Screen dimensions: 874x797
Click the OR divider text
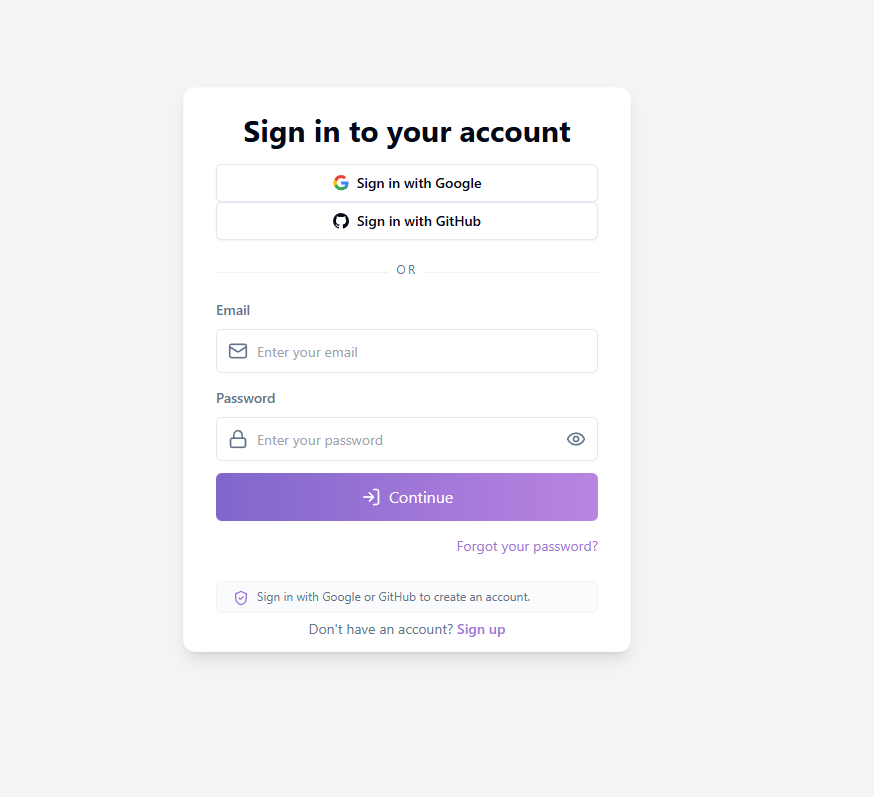[406, 269]
